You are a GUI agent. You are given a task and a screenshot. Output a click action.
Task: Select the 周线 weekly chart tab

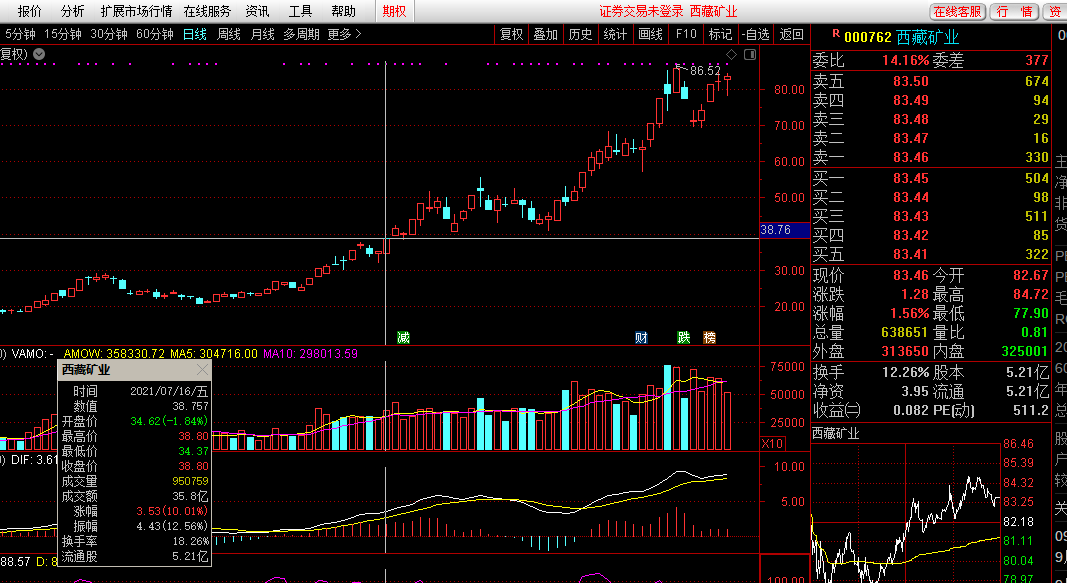coord(229,34)
